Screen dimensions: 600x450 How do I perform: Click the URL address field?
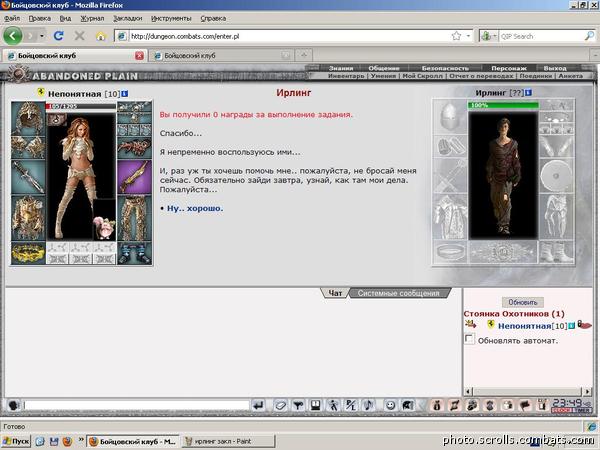[289, 36]
